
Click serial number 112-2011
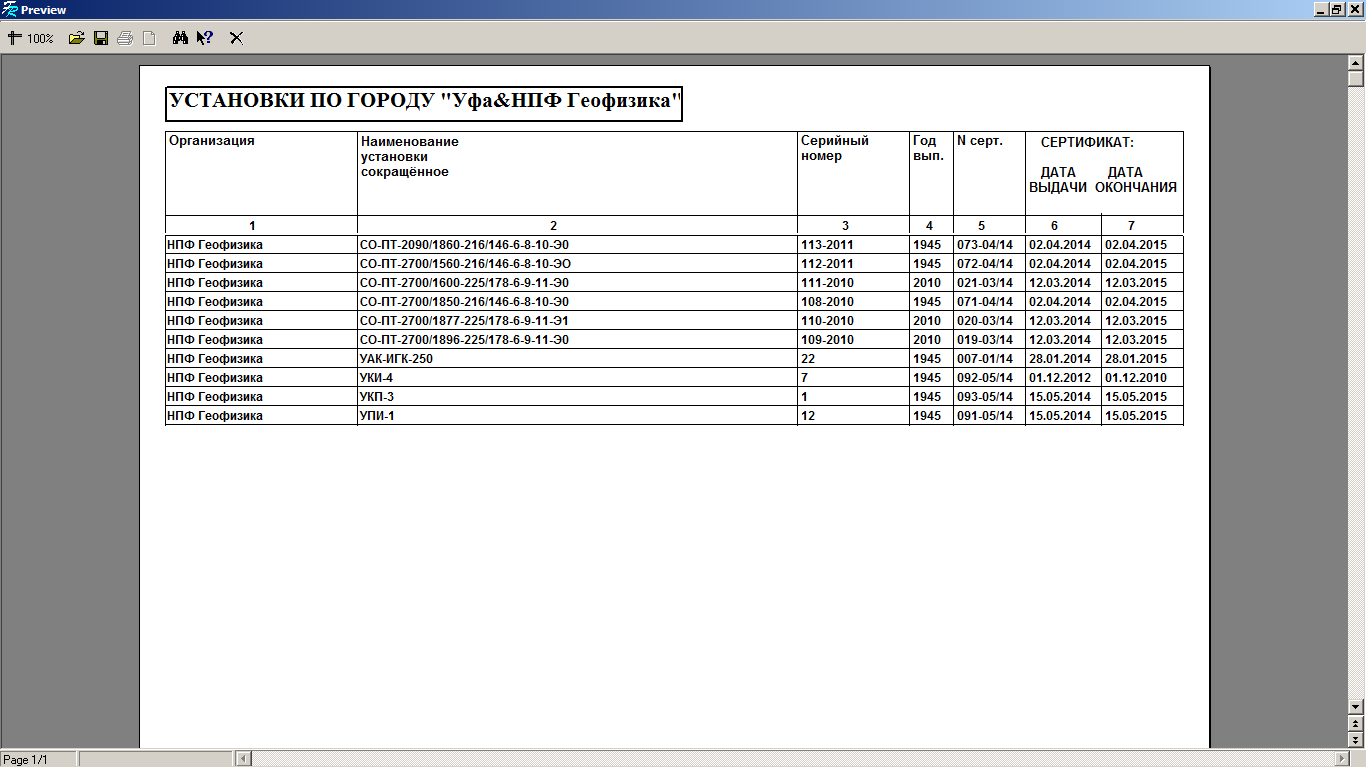click(x=827, y=264)
